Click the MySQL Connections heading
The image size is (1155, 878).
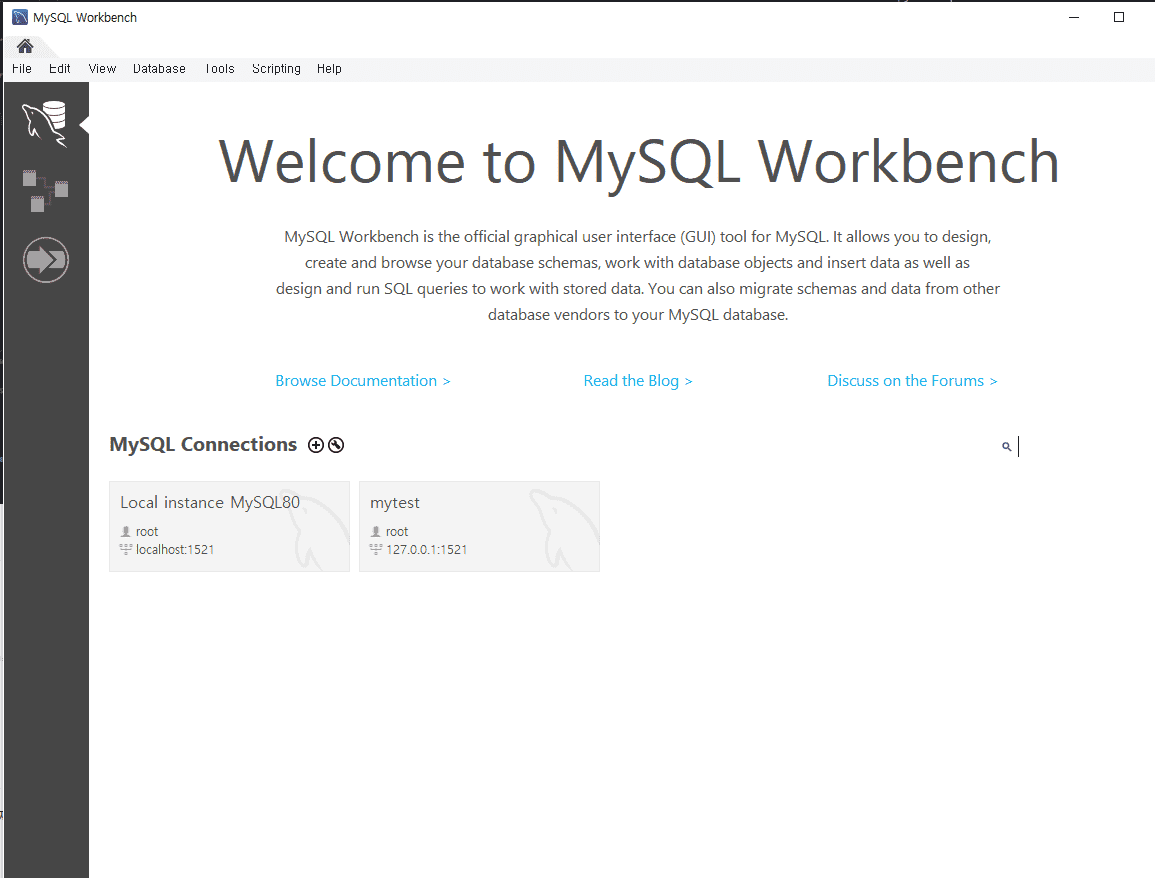203,445
